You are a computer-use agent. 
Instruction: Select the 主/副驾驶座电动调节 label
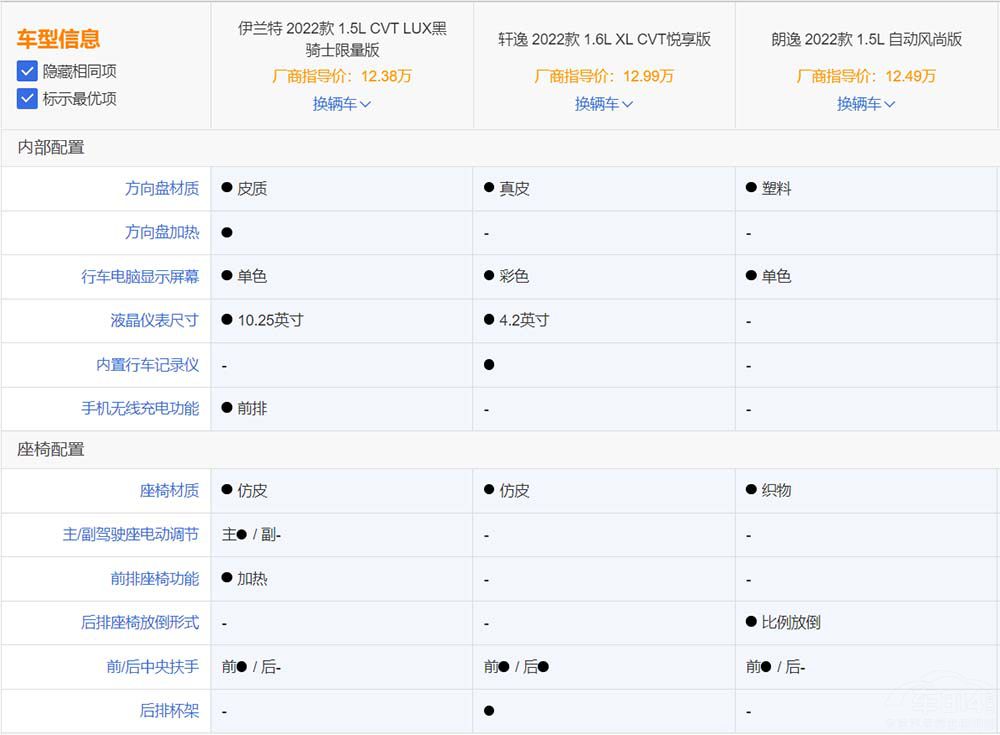click(131, 534)
